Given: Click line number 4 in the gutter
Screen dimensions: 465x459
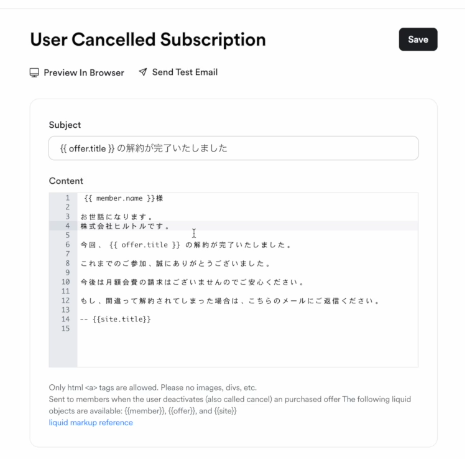Looking at the screenshot, I should point(67,226).
